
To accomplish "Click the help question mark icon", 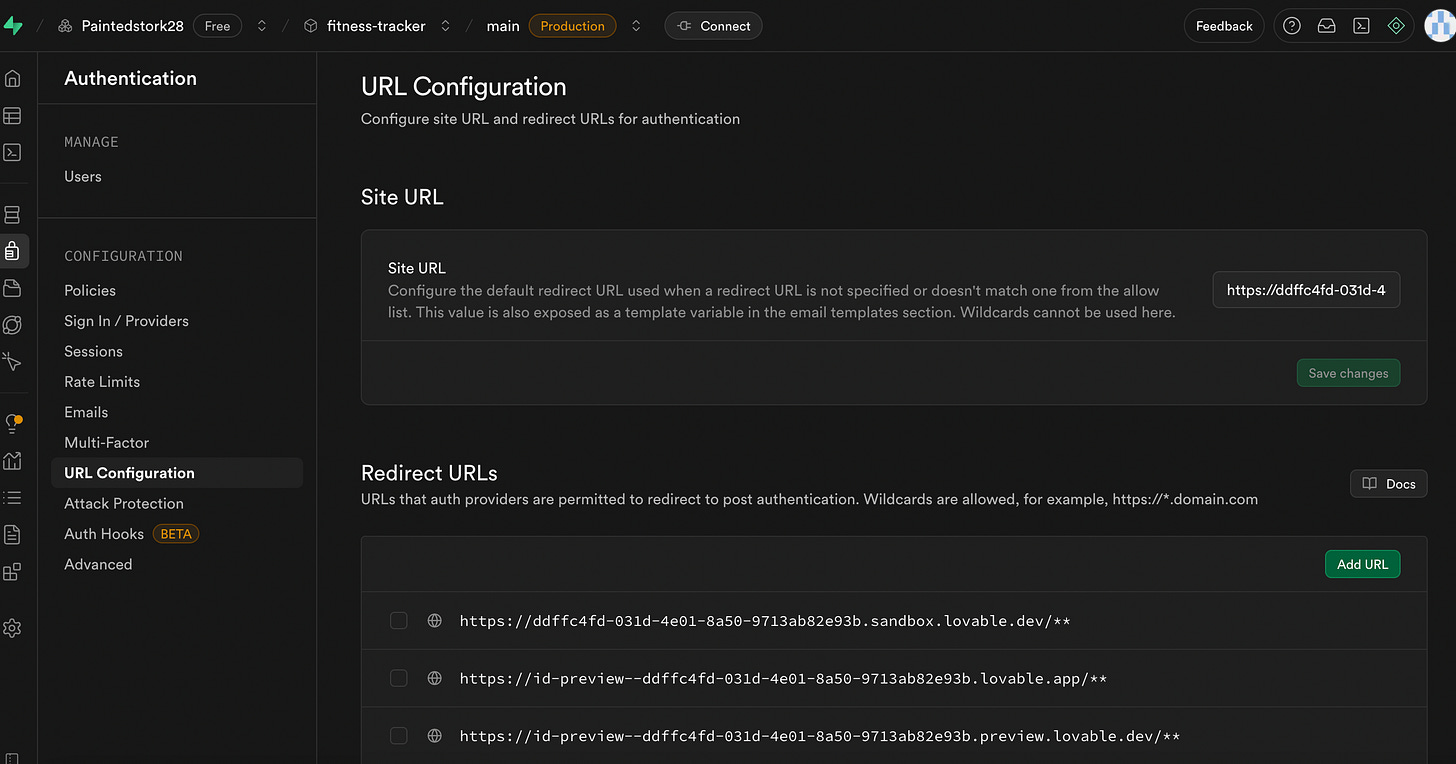I will tap(1292, 26).
